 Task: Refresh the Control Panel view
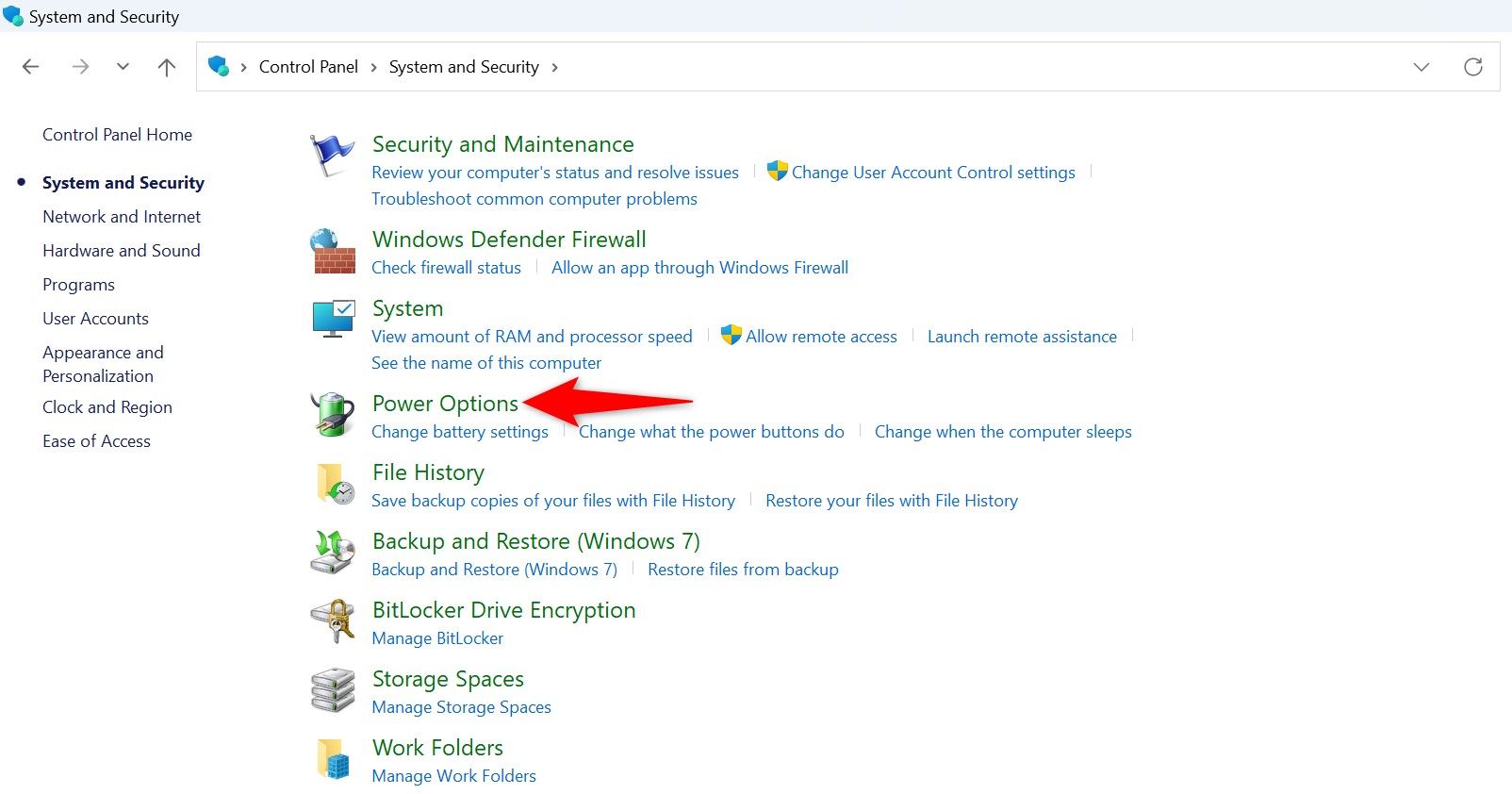pyautogui.click(x=1472, y=67)
